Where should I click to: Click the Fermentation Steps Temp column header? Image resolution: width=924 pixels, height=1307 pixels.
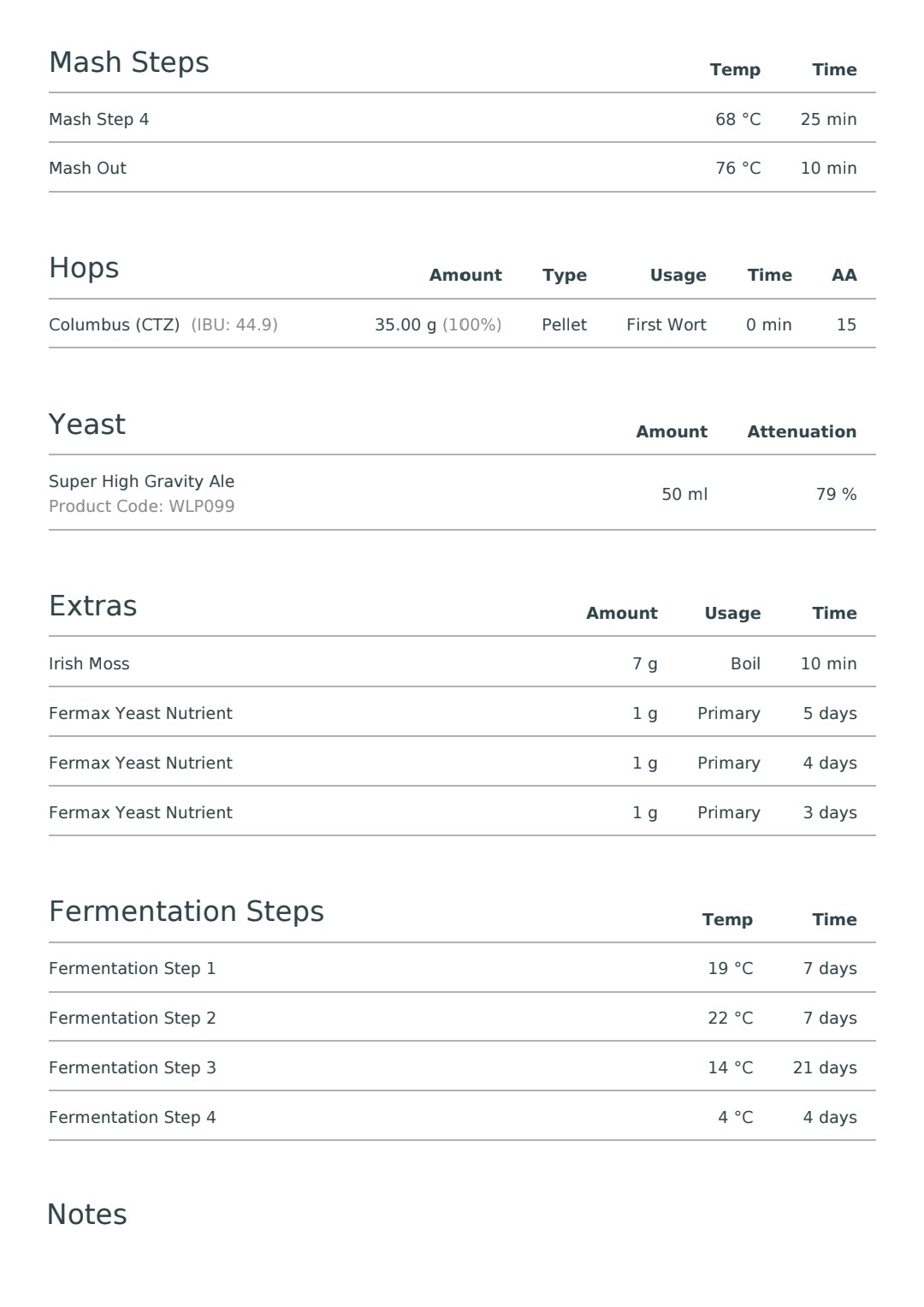(727, 919)
